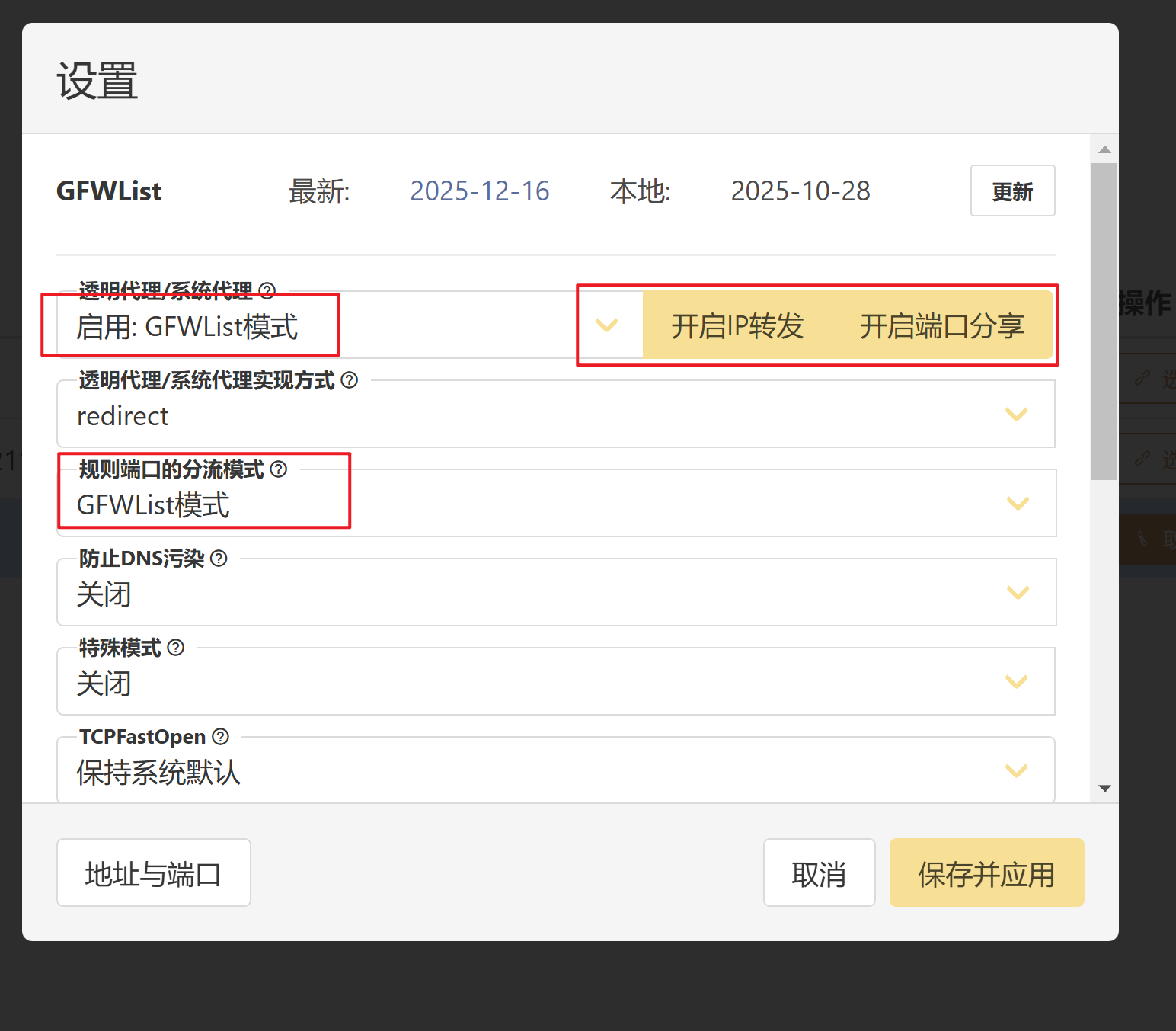Show help for 特殊模式 setting

click(176, 647)
